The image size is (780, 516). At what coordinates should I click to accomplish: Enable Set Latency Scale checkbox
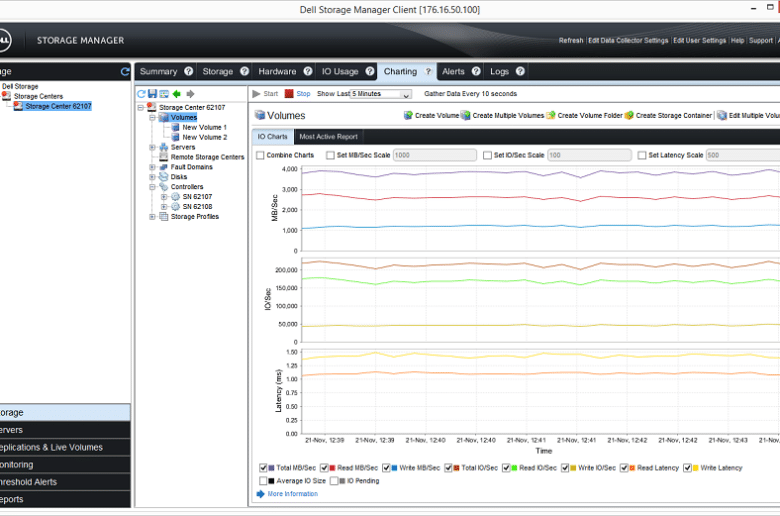point(642,155)
